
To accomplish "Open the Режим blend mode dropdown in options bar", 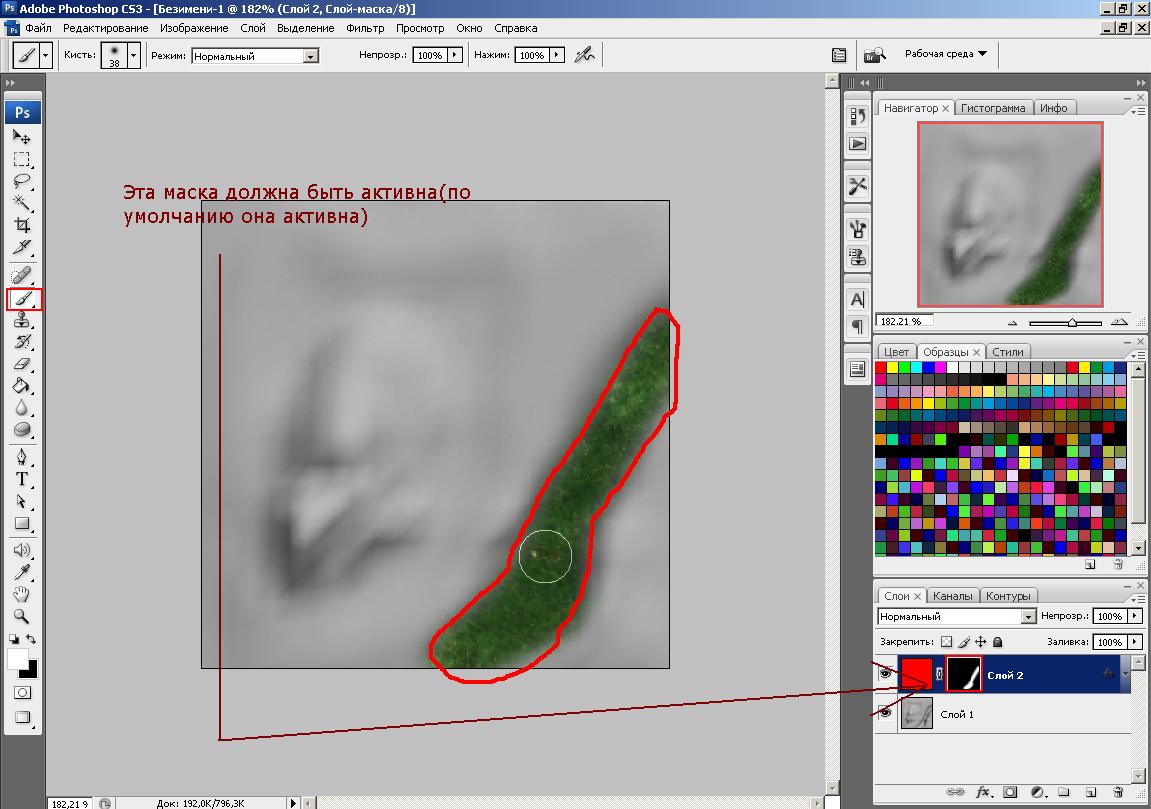I will pyautogui.click(x=310, y=56).
